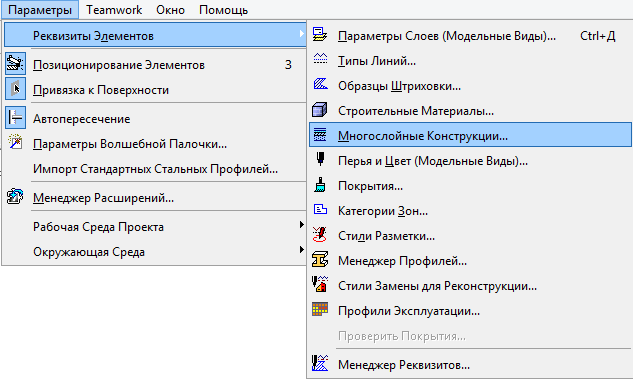Expand the Рабочая Среда Проекта submenu arrow

301,224
